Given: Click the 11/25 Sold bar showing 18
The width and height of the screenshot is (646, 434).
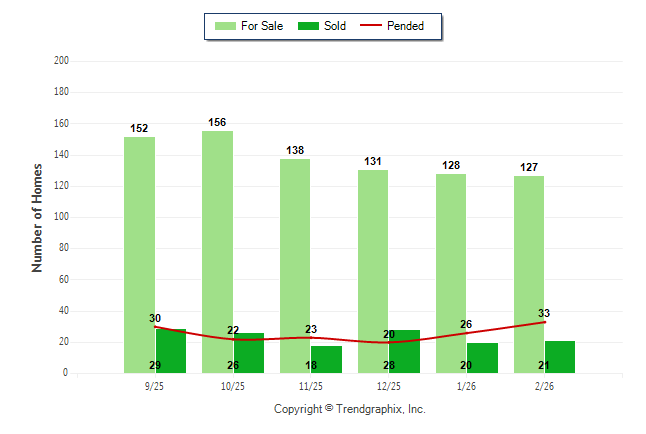Looking at the screenshot, I should click(327, 359).
